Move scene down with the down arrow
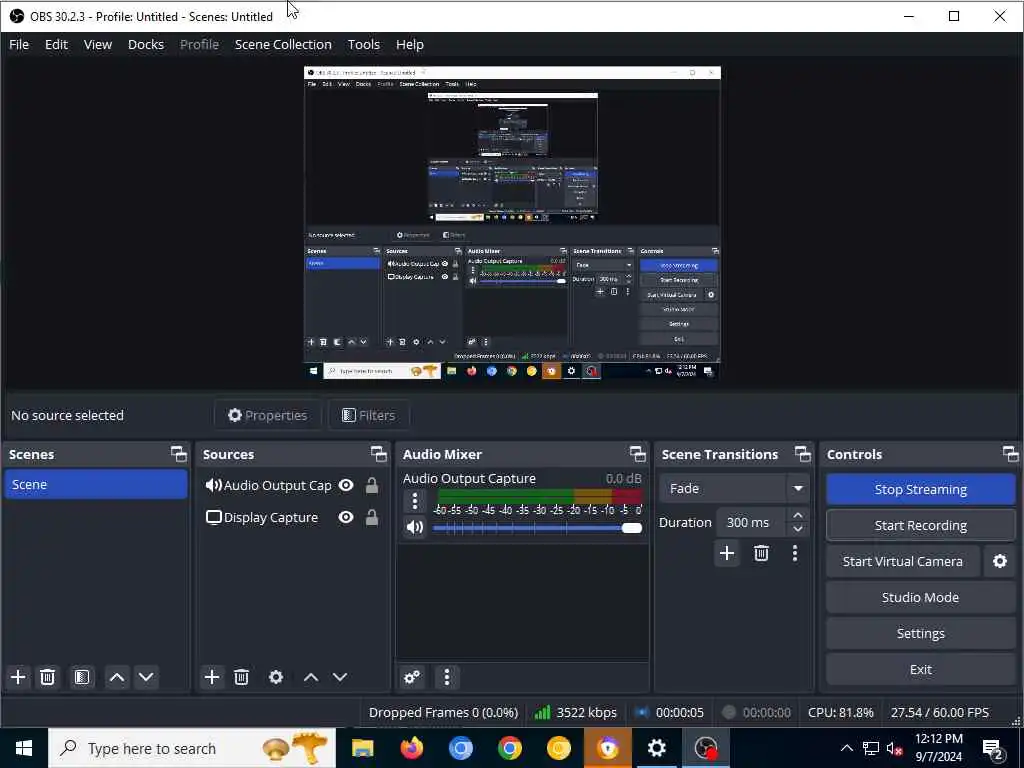Viewport: 1024px width, 768px height. 146,677
